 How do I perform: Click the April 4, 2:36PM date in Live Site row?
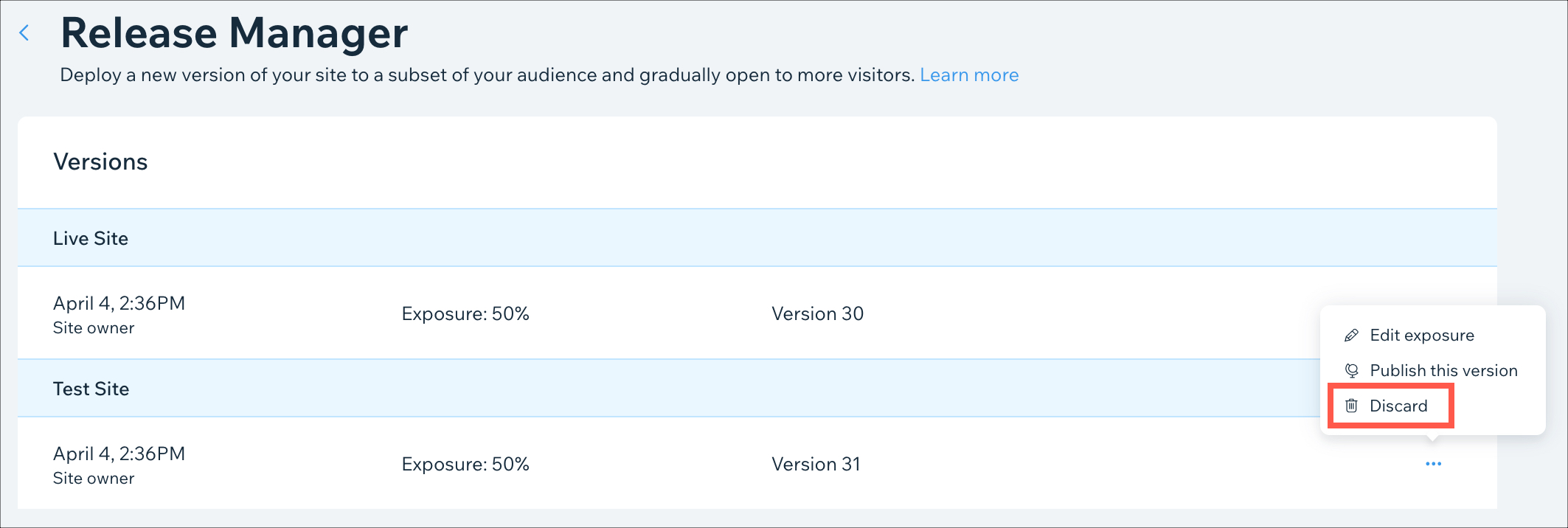tap(119, 304)
